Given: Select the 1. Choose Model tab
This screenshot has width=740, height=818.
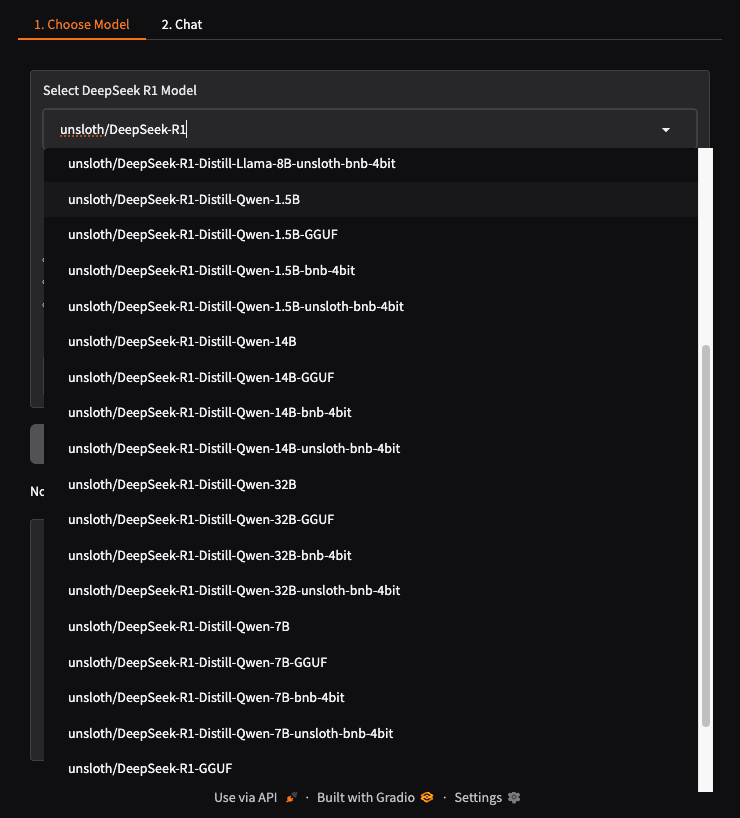Looking at the screenshot, I should [x=82, y=24].
